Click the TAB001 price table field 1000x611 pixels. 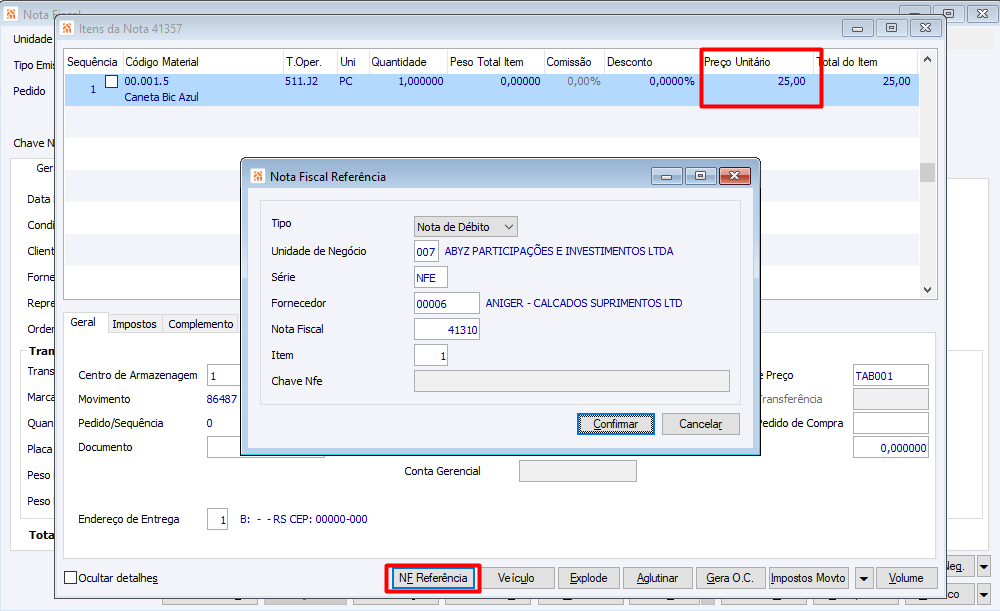tap(890, 376)
